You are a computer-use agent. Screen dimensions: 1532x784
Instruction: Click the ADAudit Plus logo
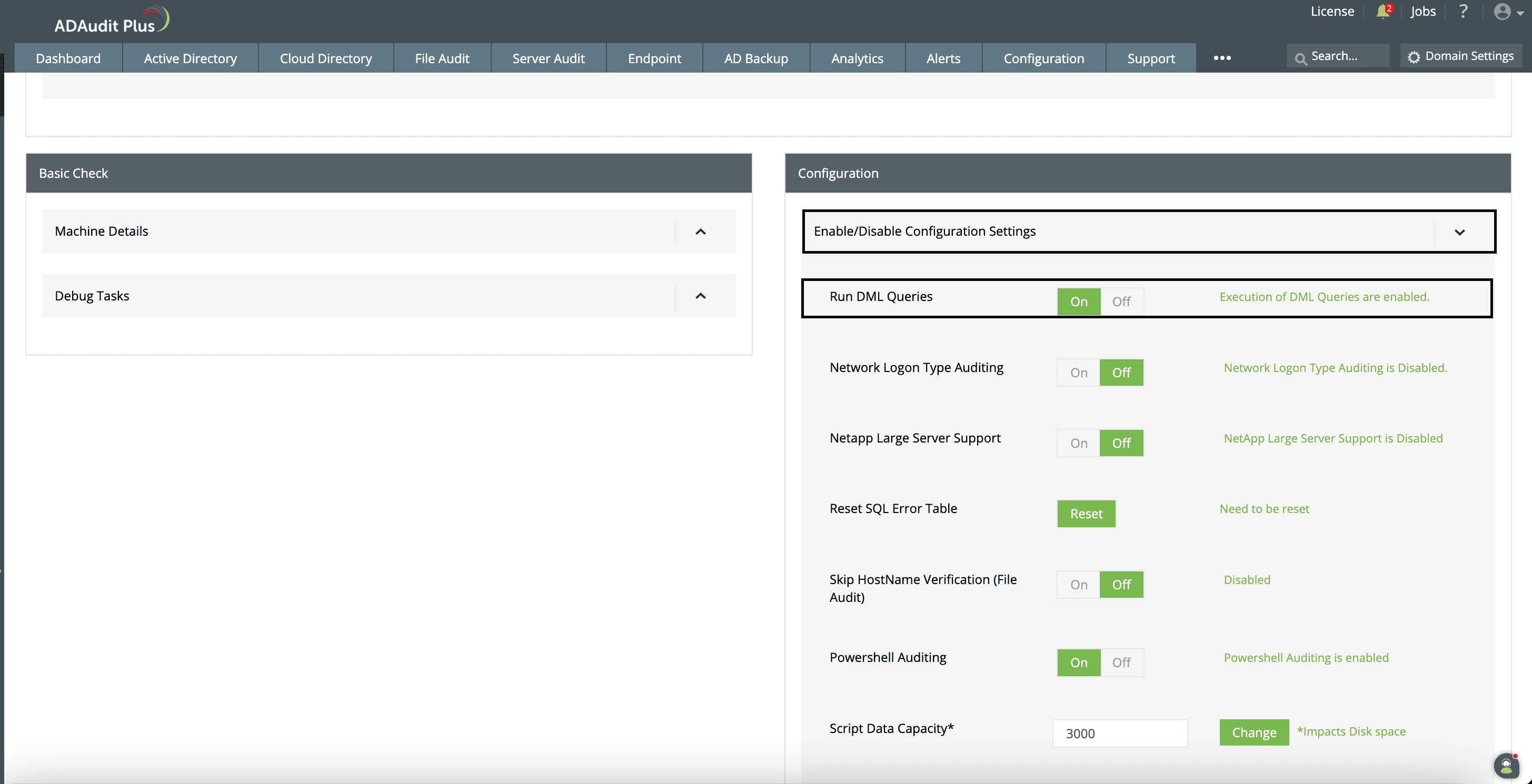(111, 20)
